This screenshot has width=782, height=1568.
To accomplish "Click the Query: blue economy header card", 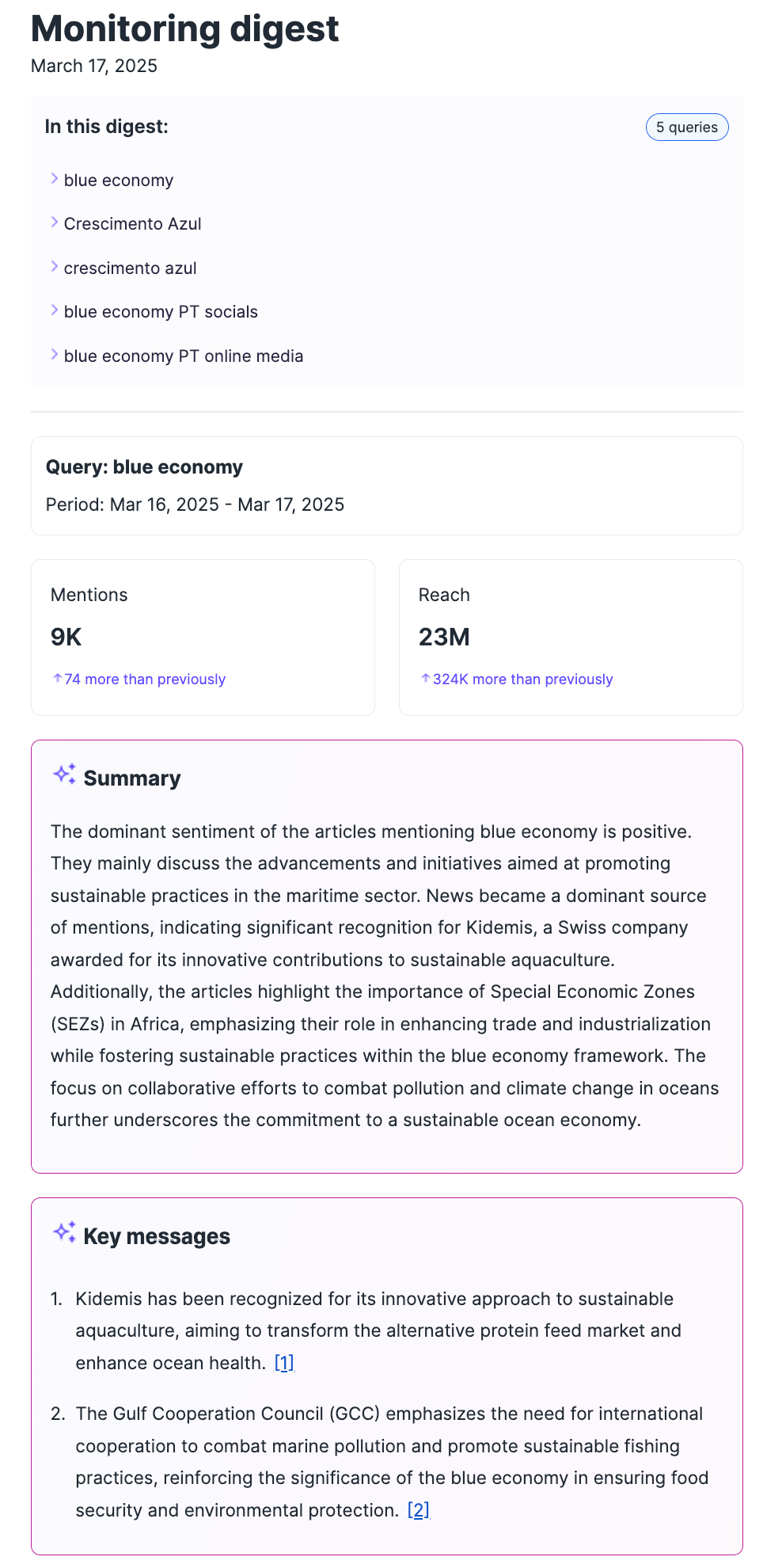I will tap(386, 485).
